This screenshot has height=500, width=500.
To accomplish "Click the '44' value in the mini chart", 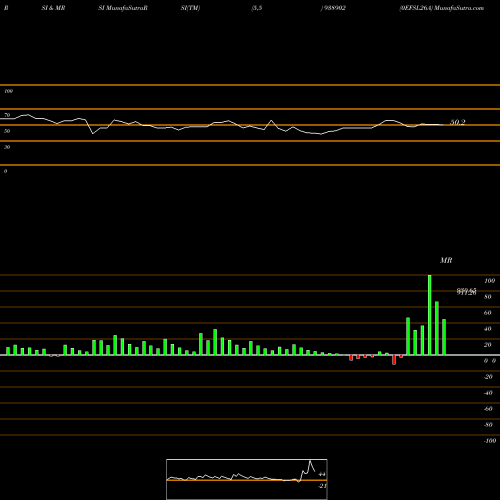I will tap(322, 474).
